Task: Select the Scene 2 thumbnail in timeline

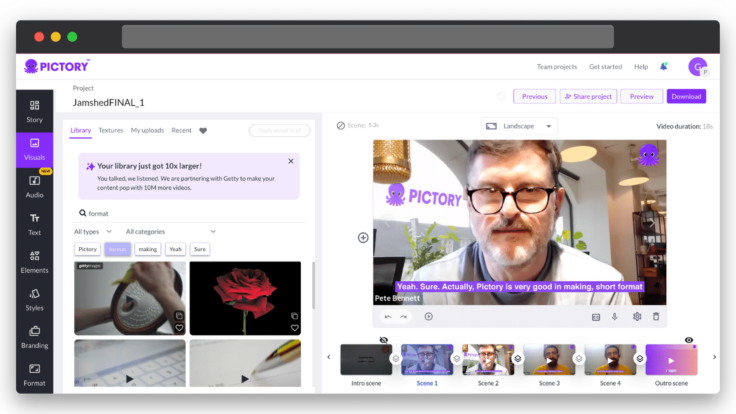Action: [488, 359]
